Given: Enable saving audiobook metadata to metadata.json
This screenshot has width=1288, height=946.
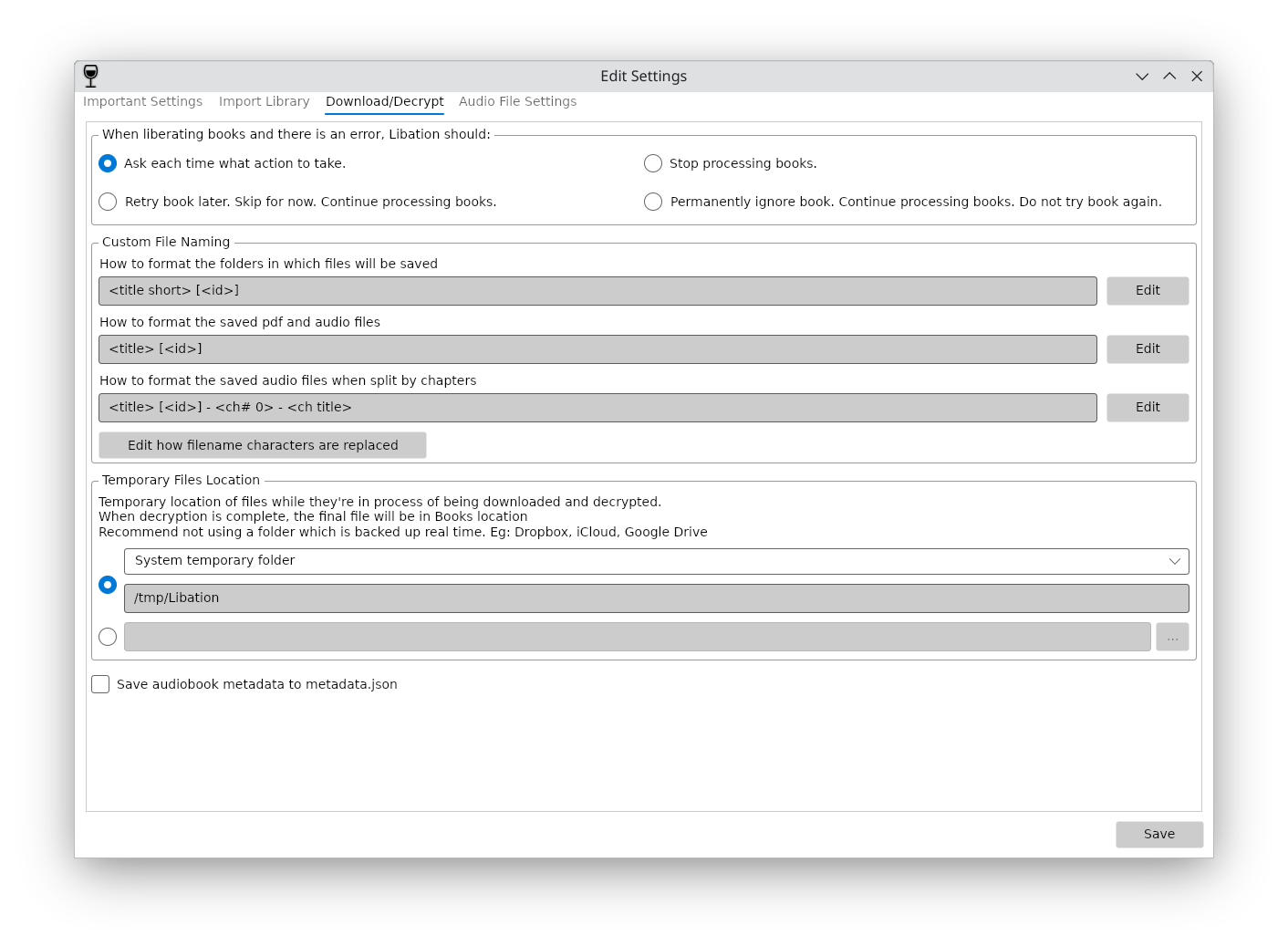Looking at the screenshot, I should tap(100, 684).
